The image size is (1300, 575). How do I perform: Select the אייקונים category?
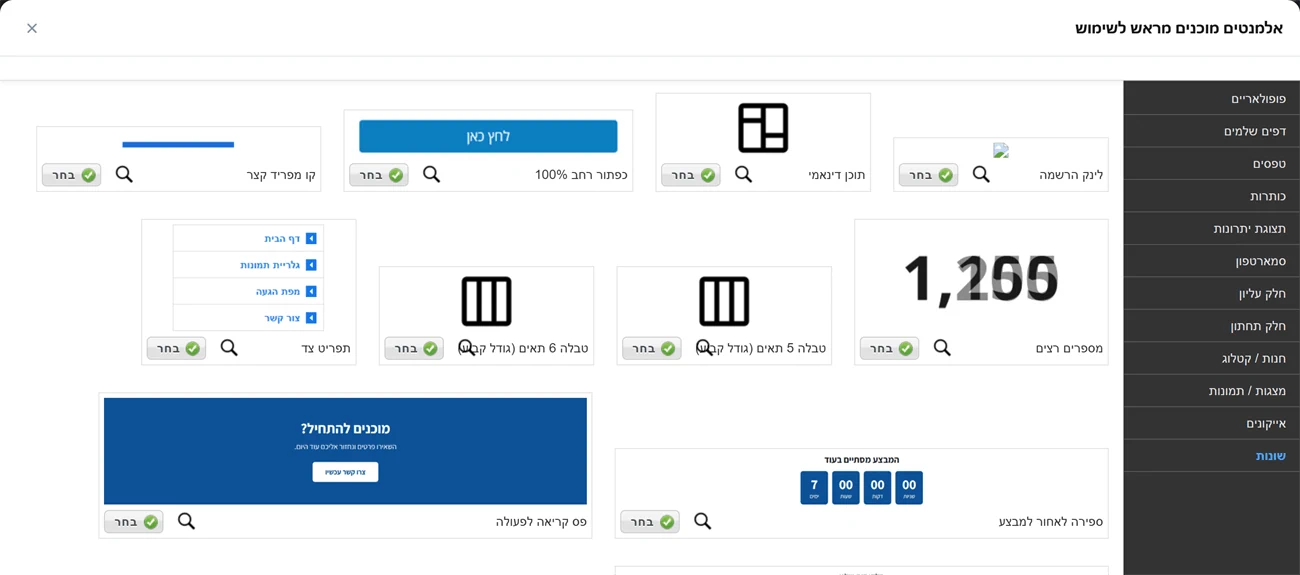click(1211, 423)
